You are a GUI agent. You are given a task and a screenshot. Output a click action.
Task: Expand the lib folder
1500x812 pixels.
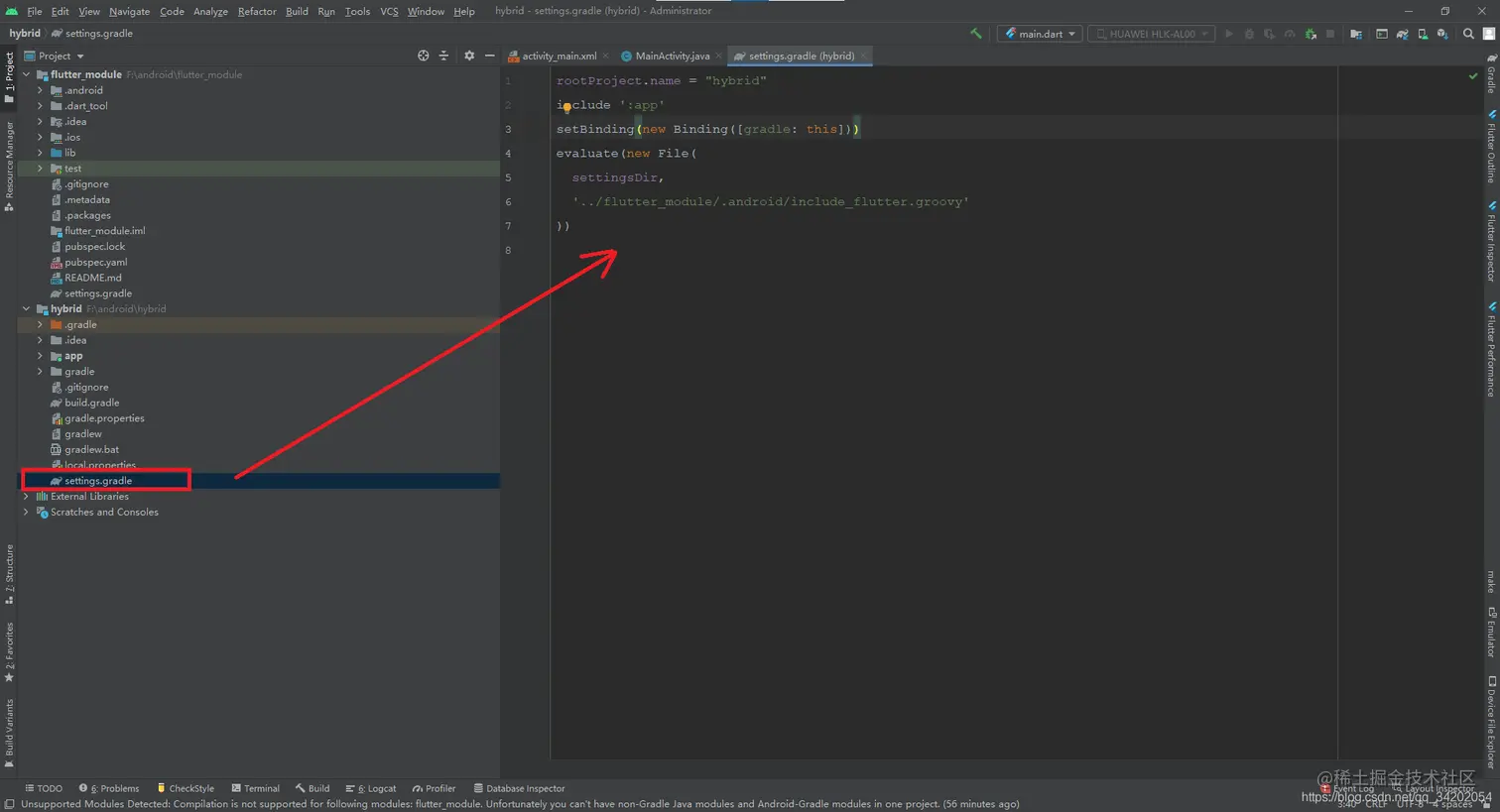[x=41, y=153]
